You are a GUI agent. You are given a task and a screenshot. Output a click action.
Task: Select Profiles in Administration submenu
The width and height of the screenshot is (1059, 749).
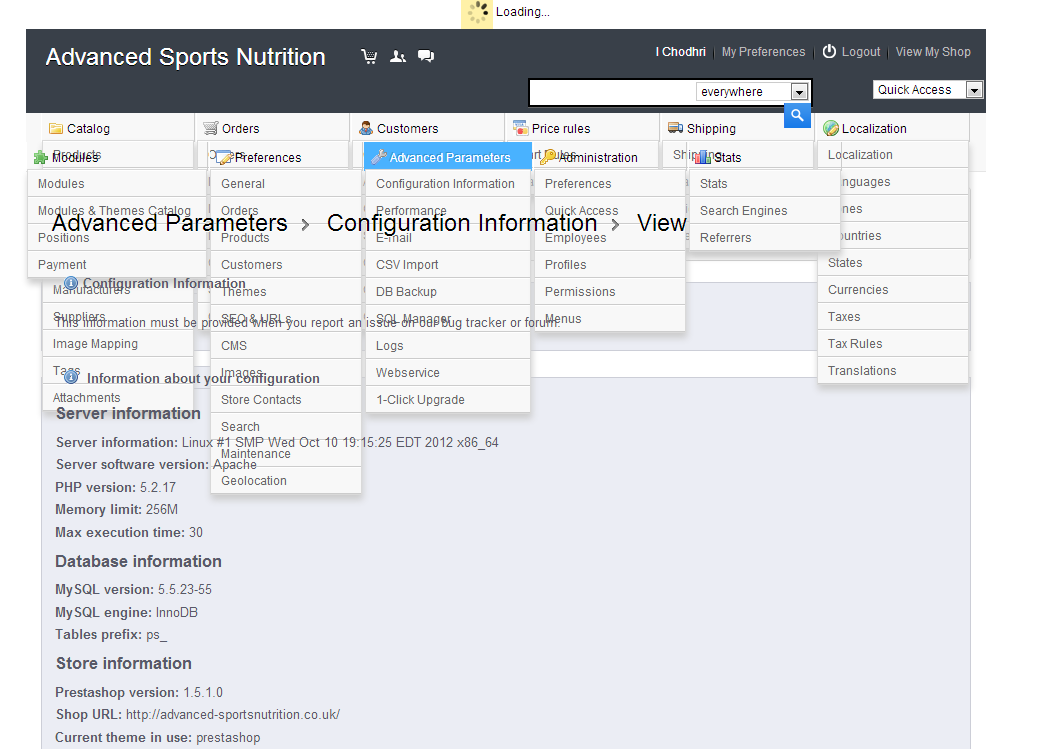(x=610, y=265)
